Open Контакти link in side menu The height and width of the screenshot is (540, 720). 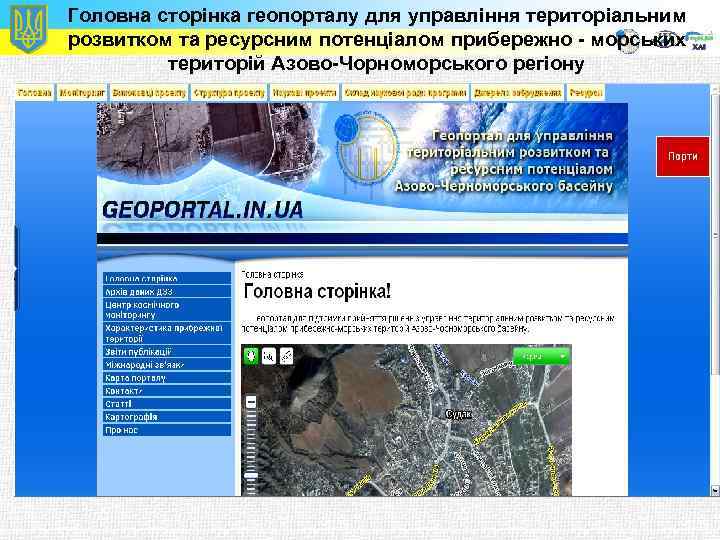coord(167,391)
